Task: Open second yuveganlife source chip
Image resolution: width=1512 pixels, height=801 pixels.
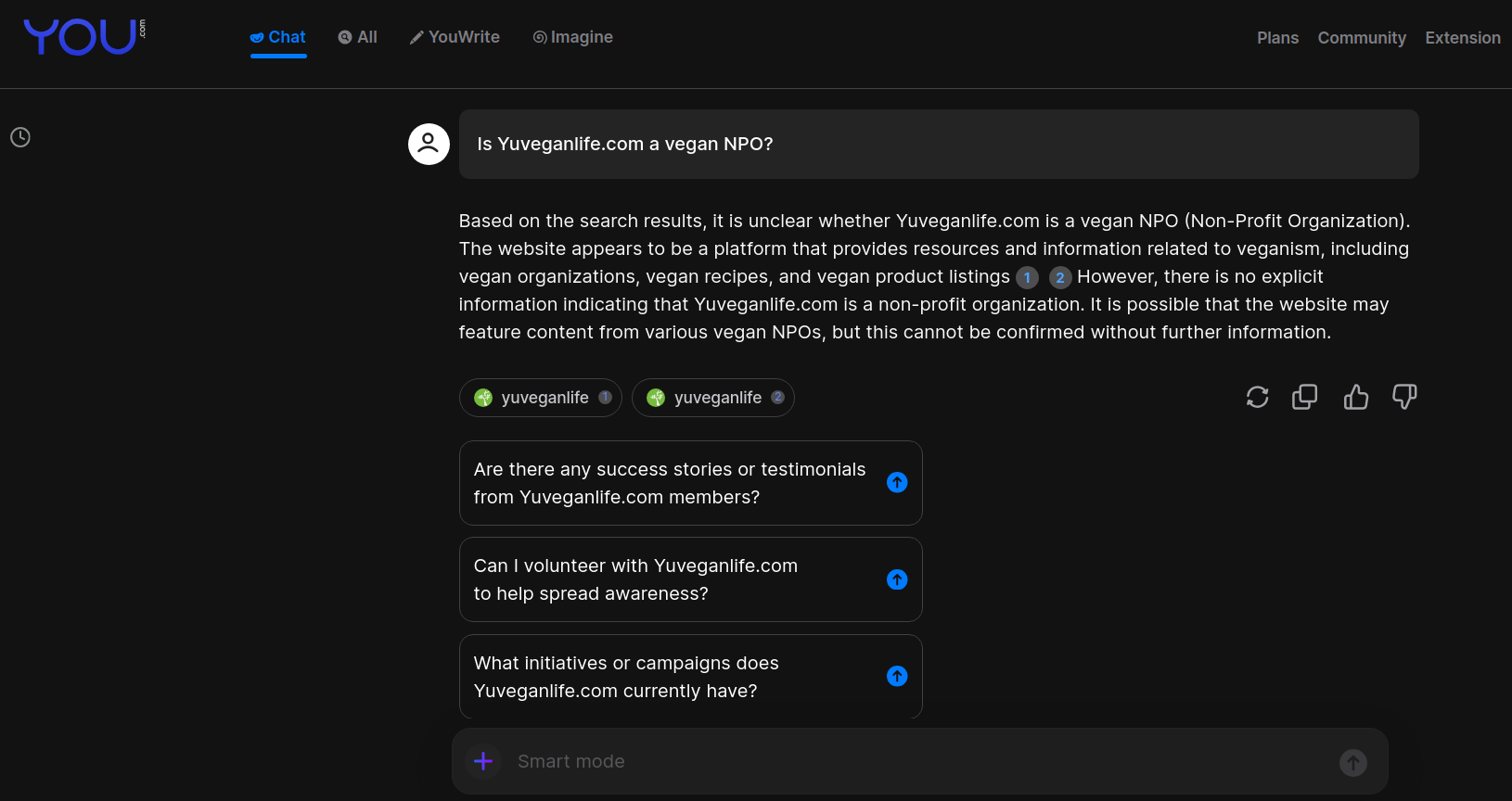Action: click(713, 398)
